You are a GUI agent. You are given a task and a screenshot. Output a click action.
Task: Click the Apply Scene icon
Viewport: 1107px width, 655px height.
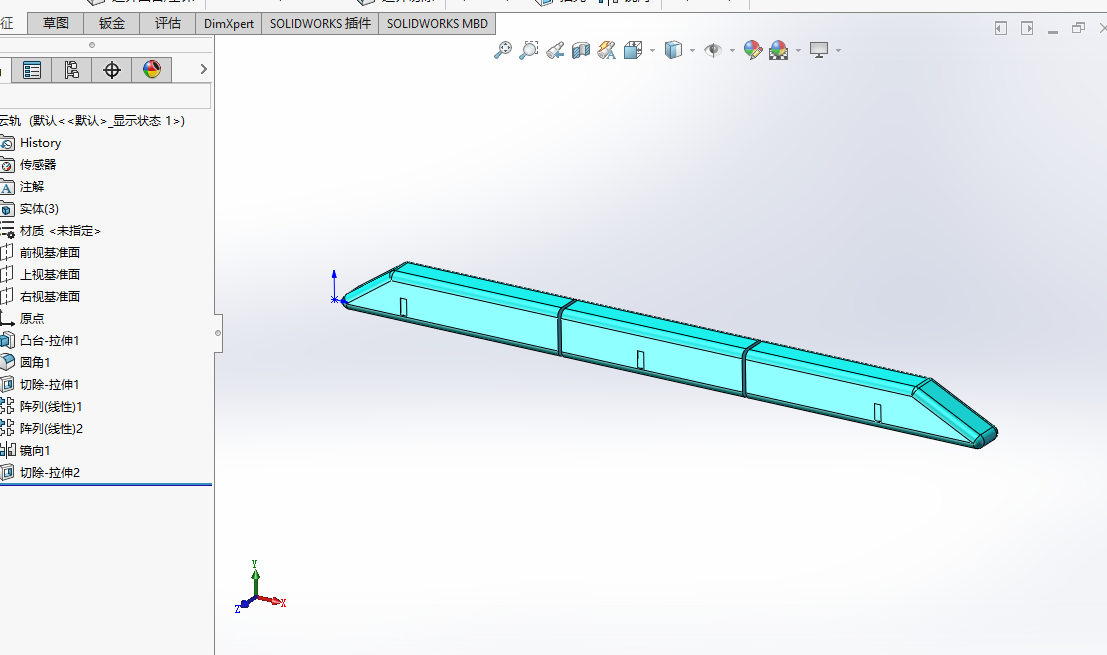pos(779,50)
